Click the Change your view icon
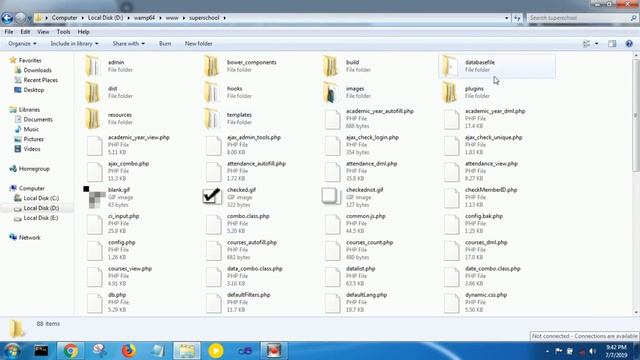Image resolution: width=640 pixels, height=360 pixels. point(587,44)
